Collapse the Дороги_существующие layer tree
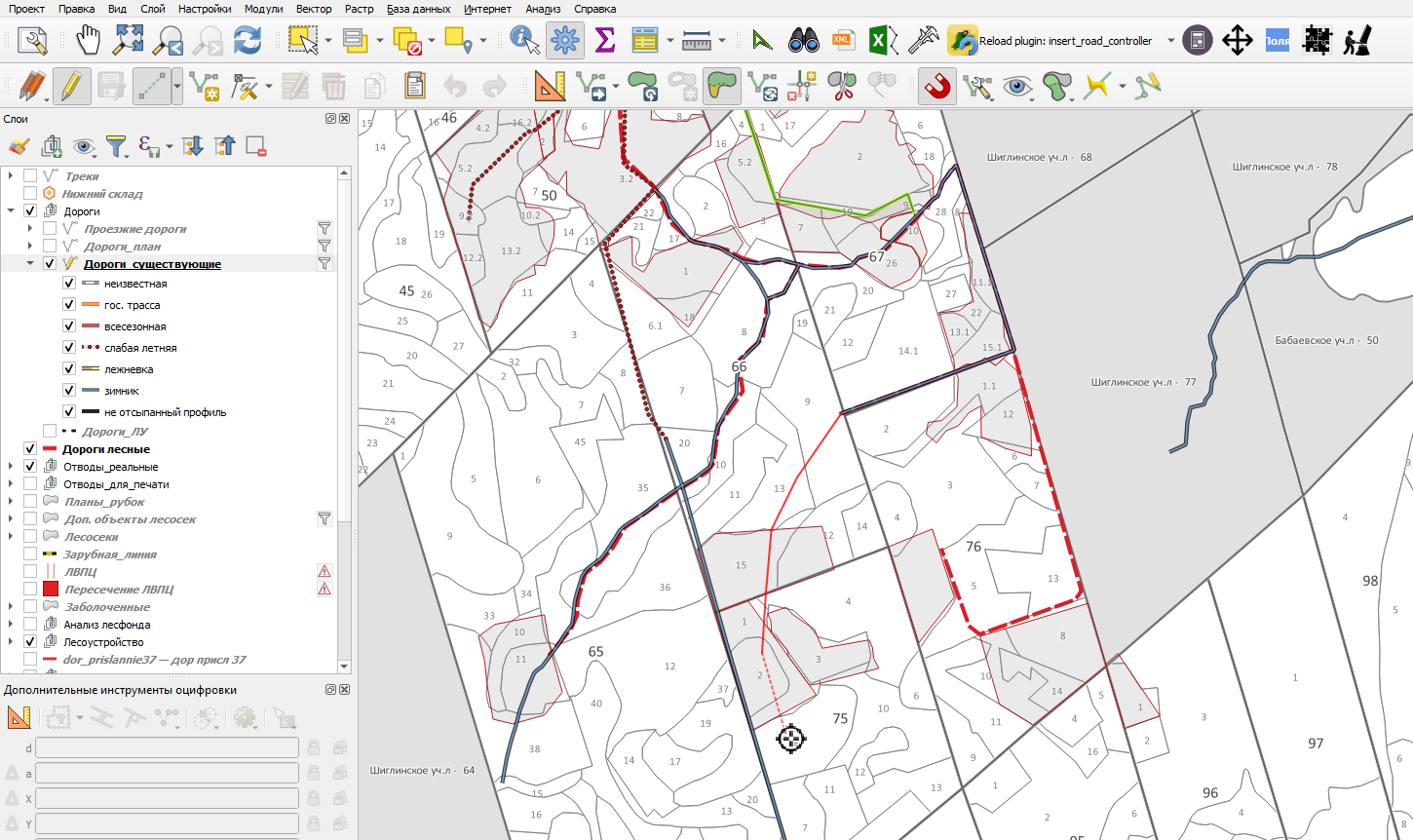The width and height of the screenshot is (1413, 840). (x=30, y=264)
